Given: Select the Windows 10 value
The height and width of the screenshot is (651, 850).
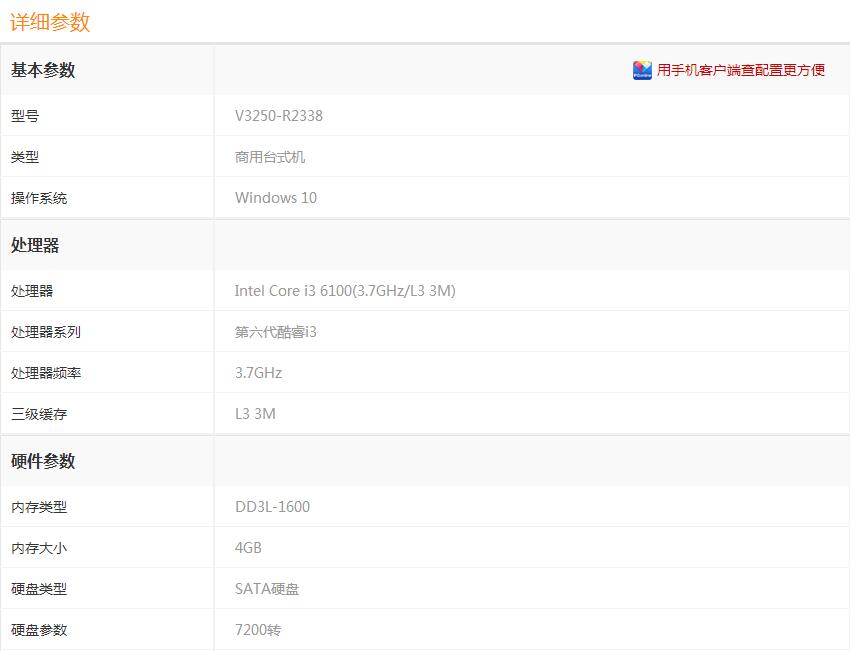Looking at the screenshot, I should pos(276,198).
